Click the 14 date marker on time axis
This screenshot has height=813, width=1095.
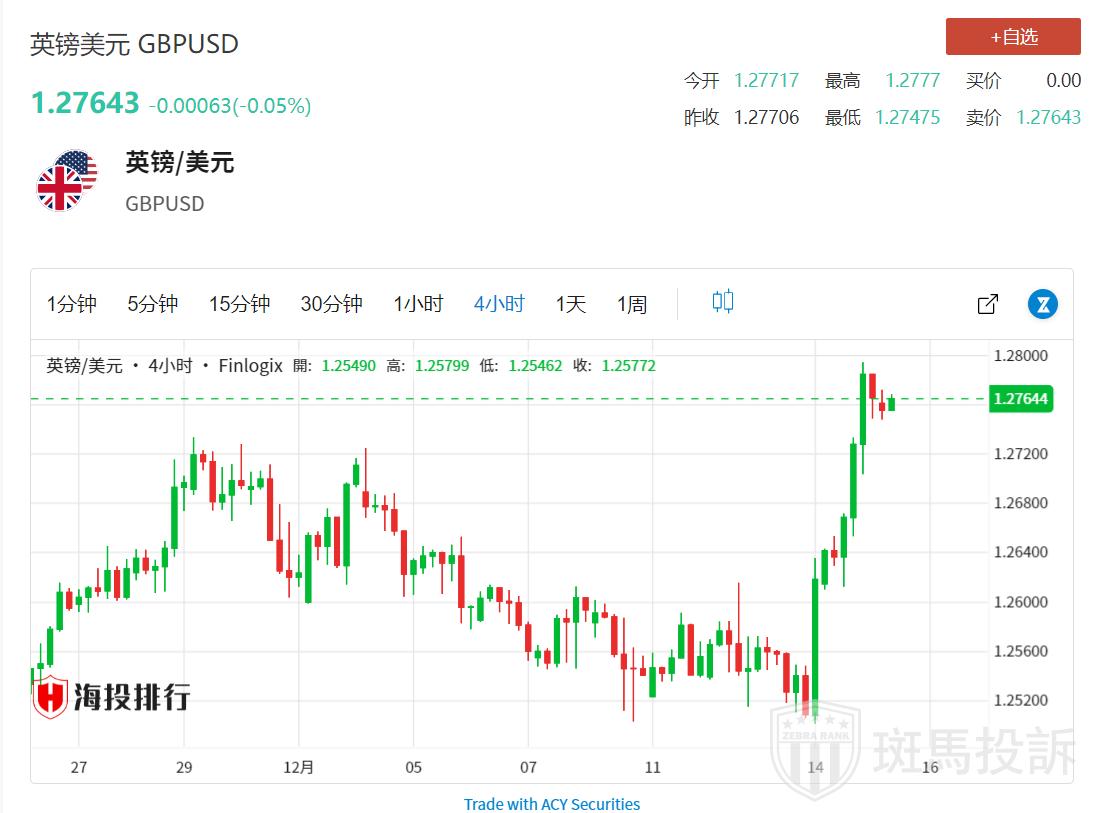point(815,768)
